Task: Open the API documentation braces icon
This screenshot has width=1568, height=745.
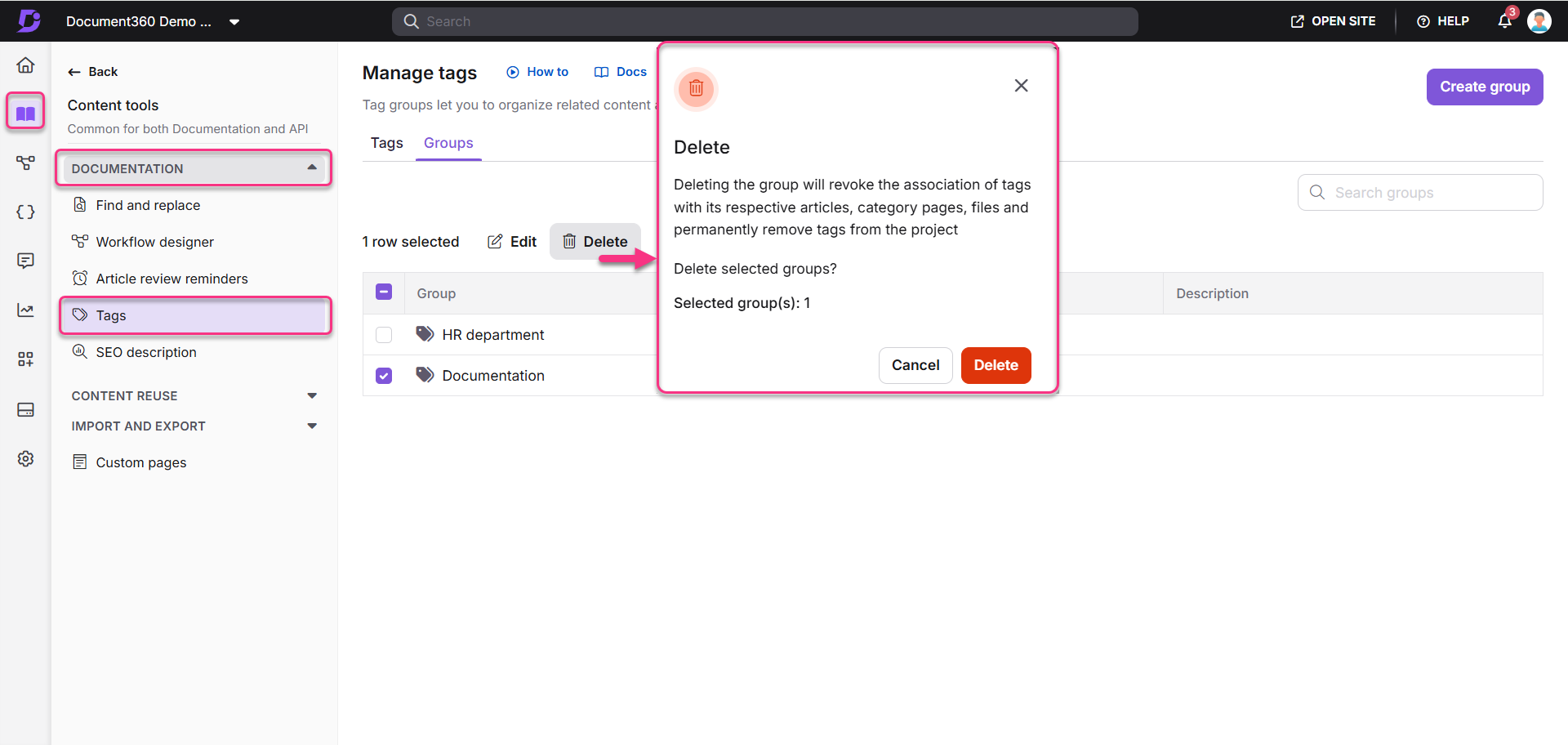Action: coord(25,212)
